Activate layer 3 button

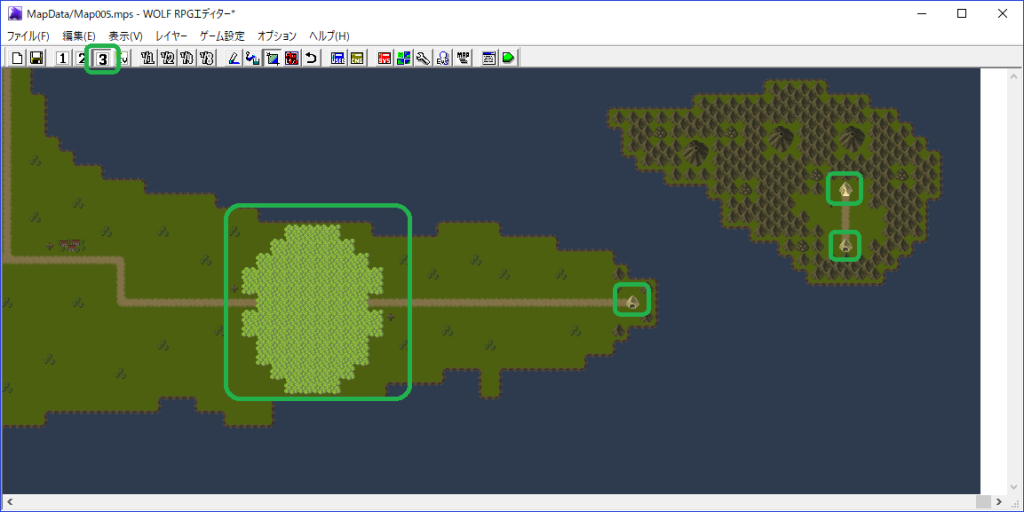[102, 59]
